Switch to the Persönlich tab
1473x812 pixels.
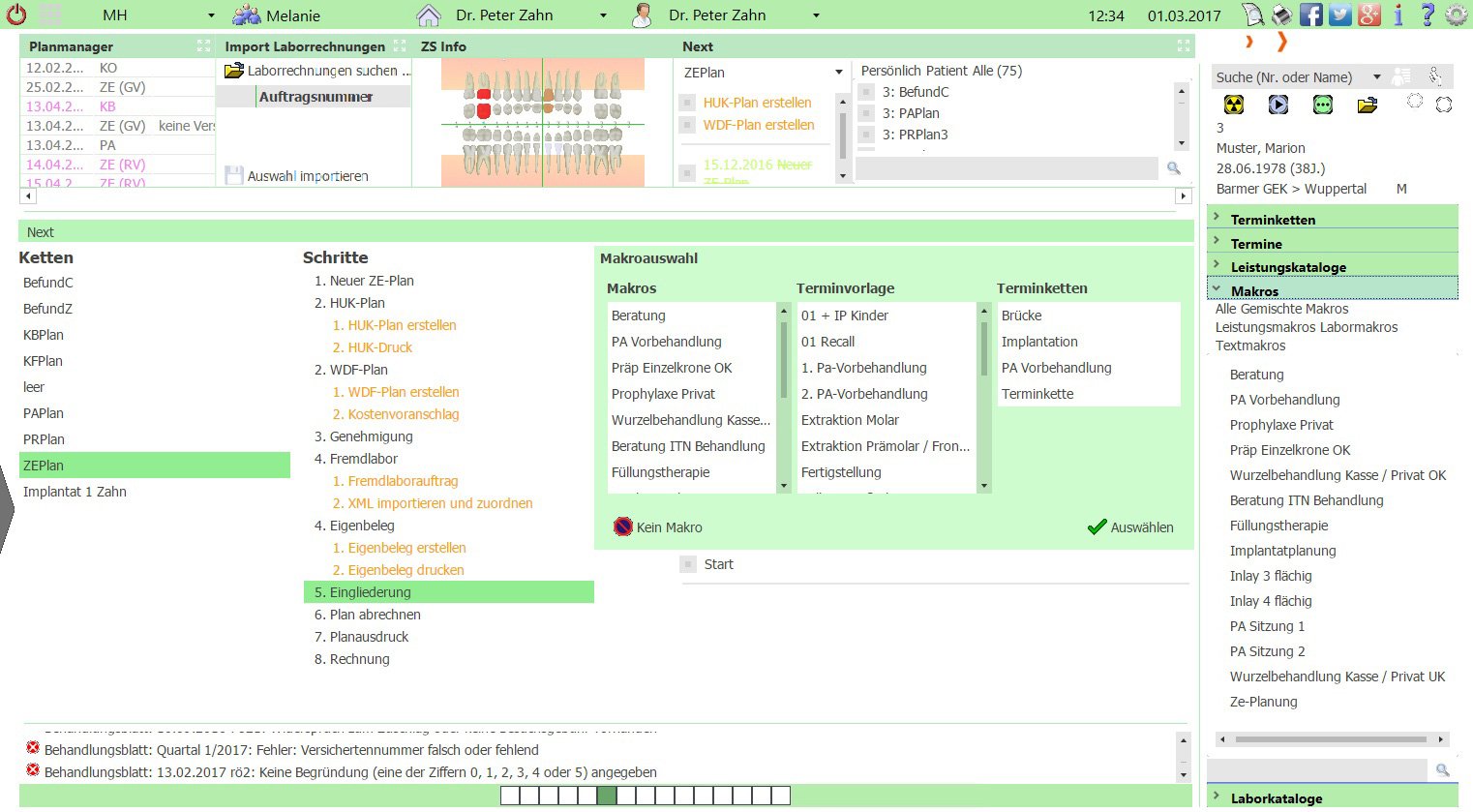pyautogui.click(x=891, y=71)
